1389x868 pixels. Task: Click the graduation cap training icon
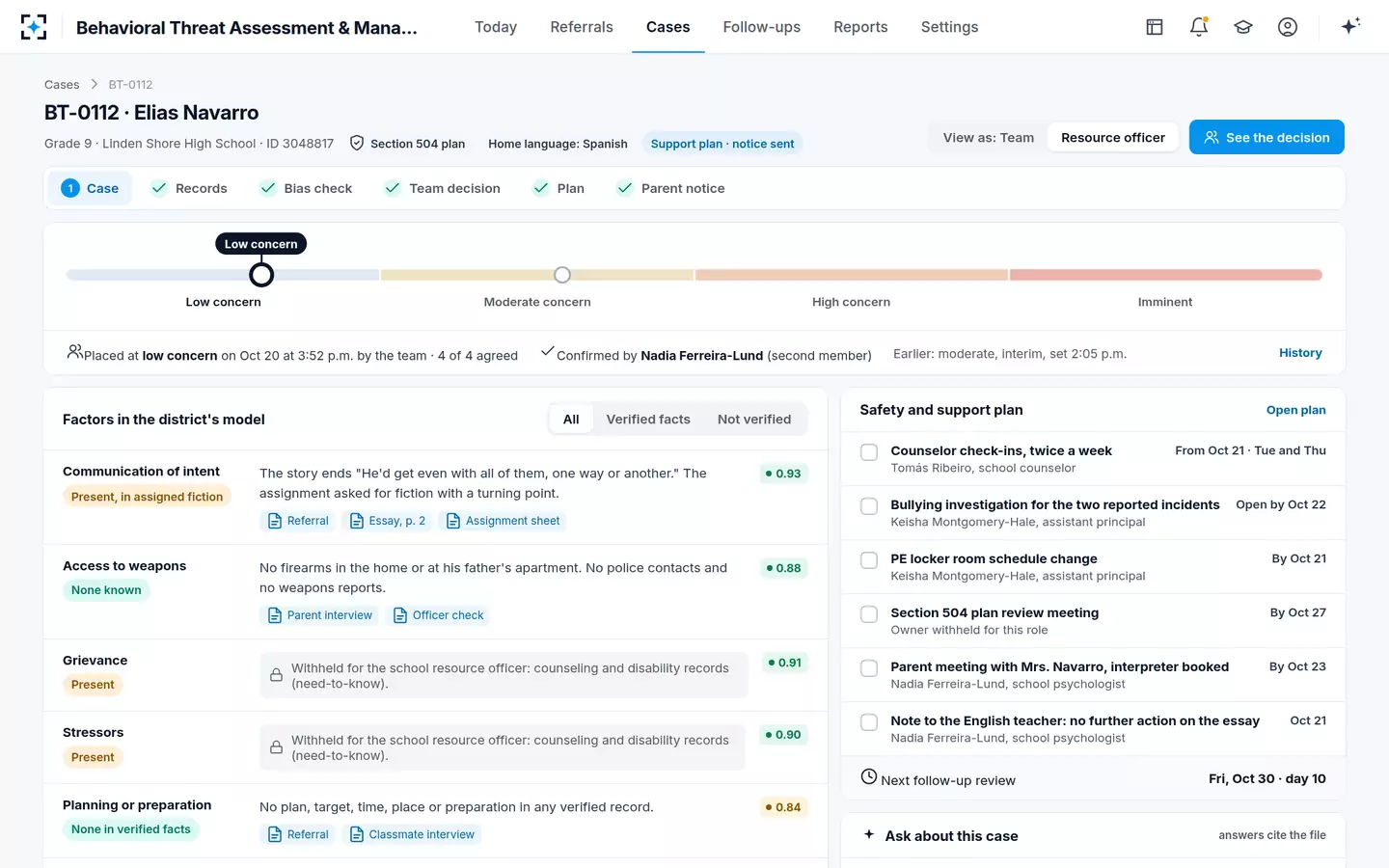coord(1243,27)
